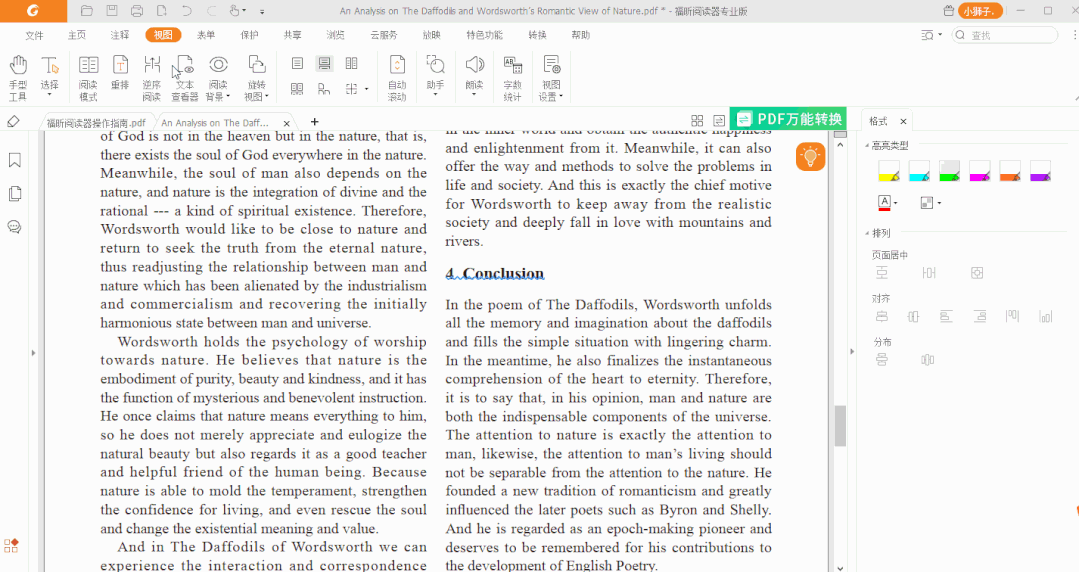Switch to 福昕阅读器操作指南.pdf document tab
Viewport: 1079px width, 572px height.
(x=96, y=123)
